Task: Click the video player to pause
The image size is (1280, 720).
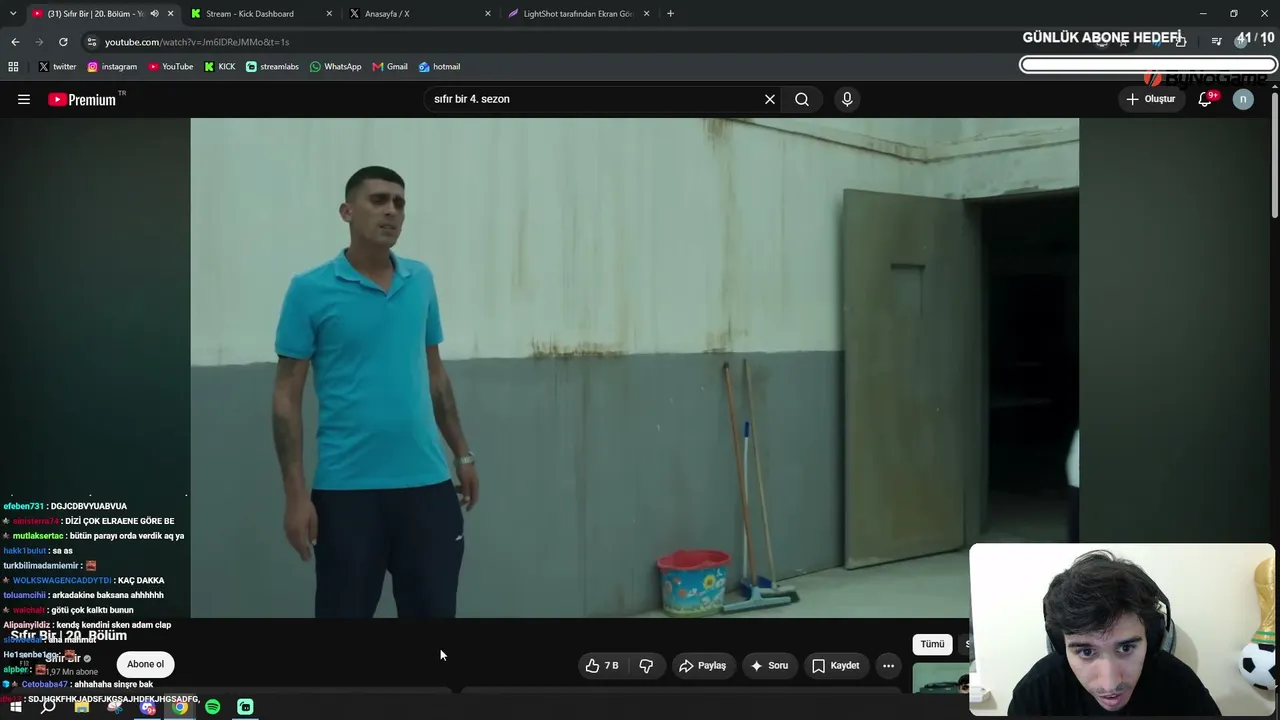Action: pyautogui.click(x=634, y=368)
